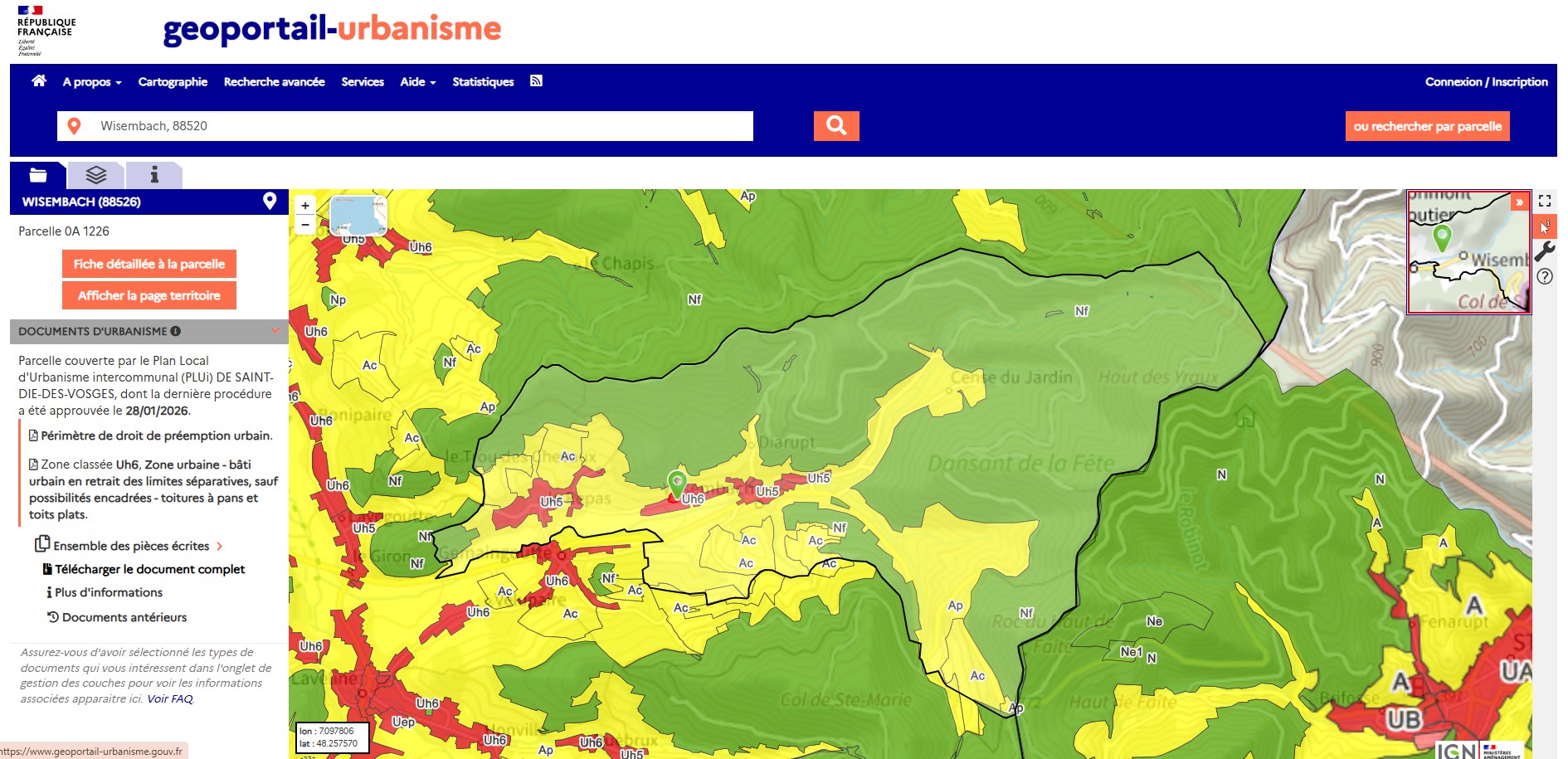Click the geoportail-urbanisme logo
Viewport: 1568px width, 759px height.
point(332,29)
